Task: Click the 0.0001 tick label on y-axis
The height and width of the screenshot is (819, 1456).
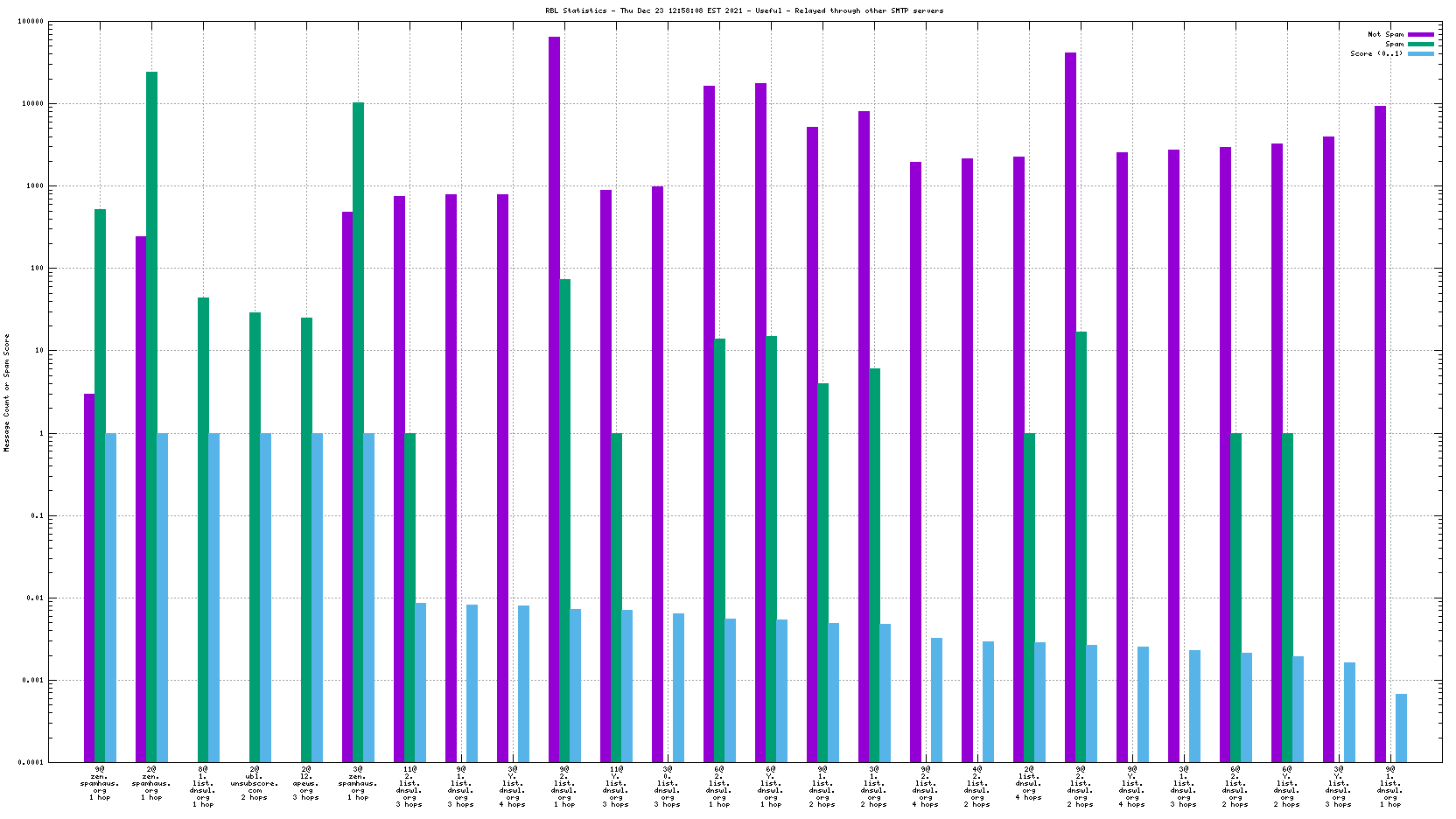Action: coord(32,762)
